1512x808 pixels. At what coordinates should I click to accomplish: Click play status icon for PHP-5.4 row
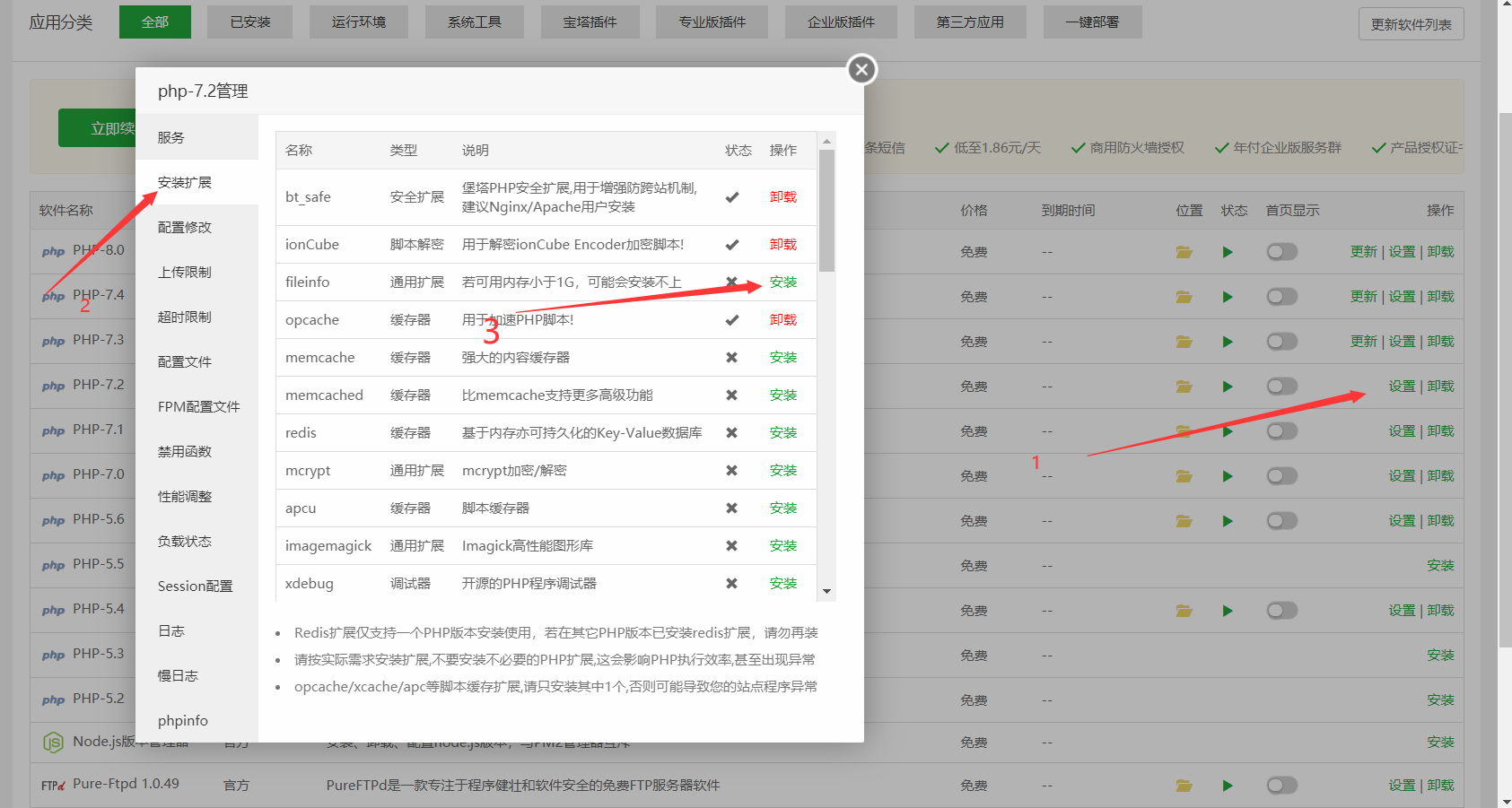click(x=1228, y=611)
